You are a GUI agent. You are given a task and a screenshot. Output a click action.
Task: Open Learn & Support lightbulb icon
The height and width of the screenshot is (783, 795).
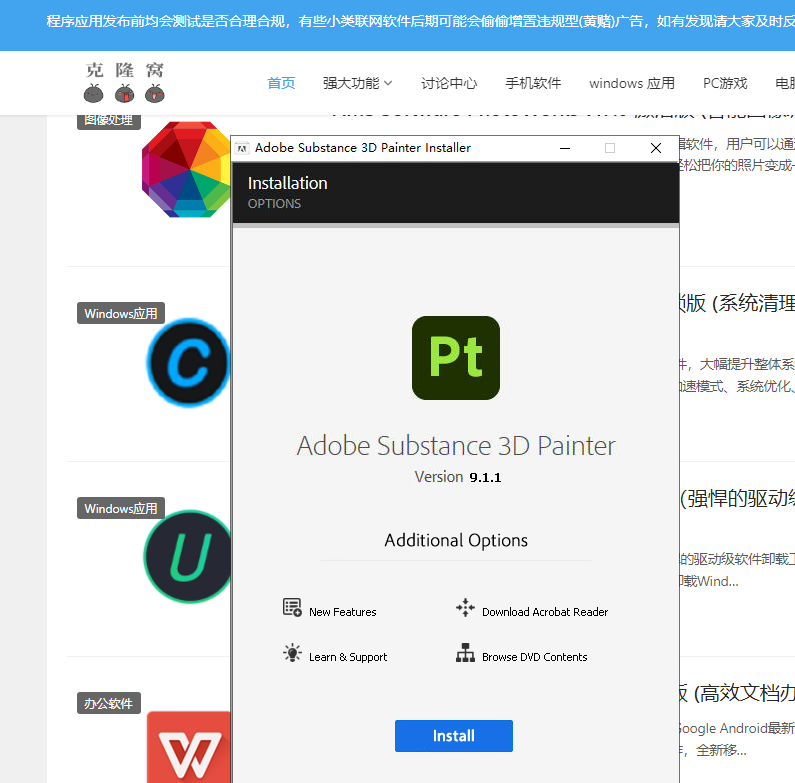click(292, 653)
